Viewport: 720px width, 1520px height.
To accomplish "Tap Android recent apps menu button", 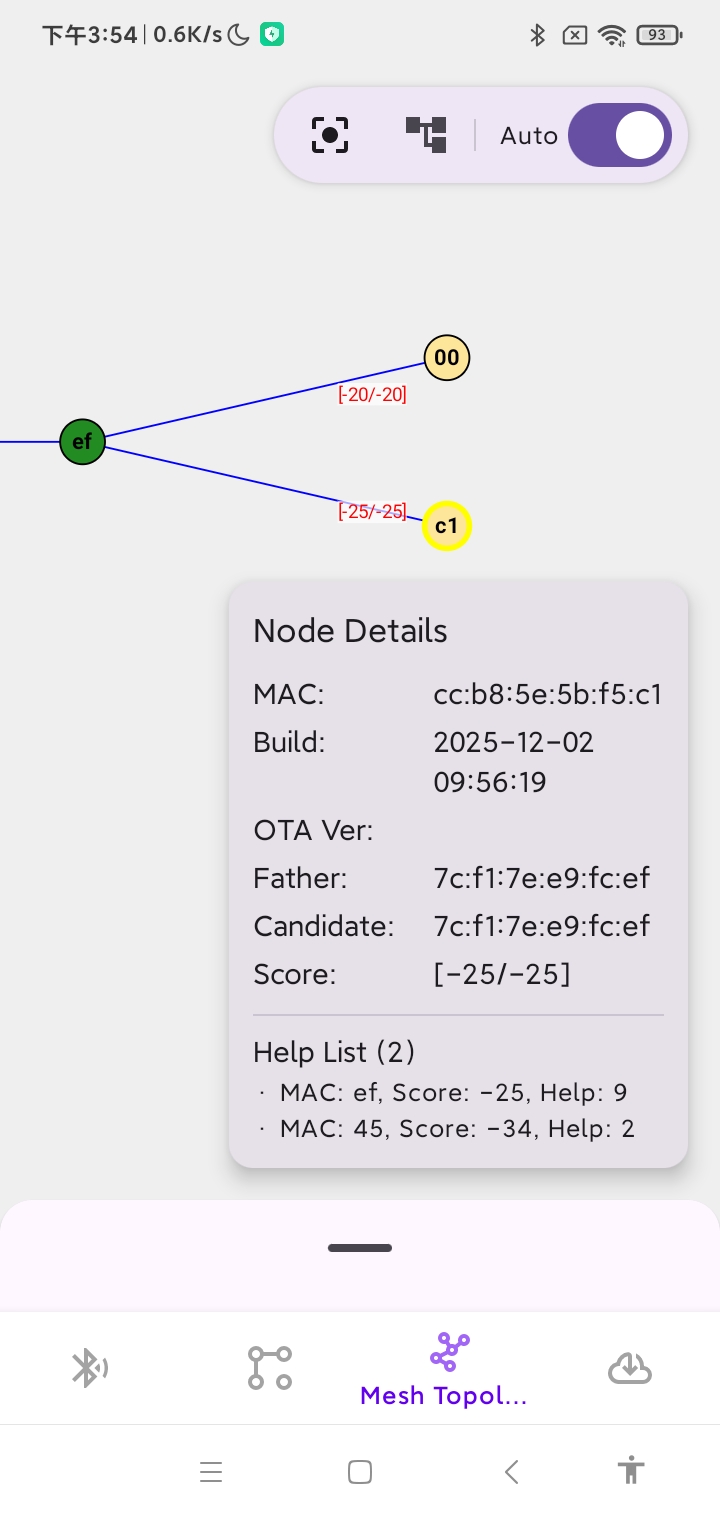I will (211, 1472).
